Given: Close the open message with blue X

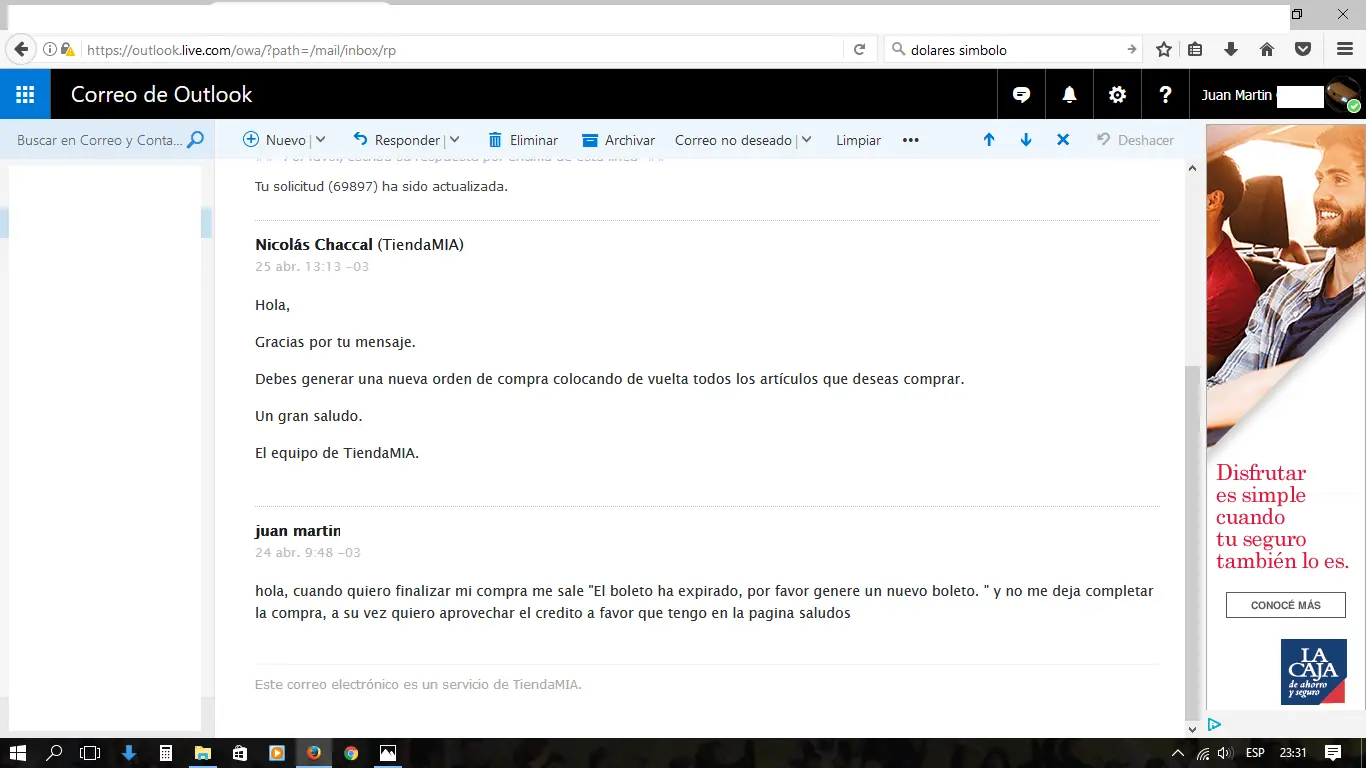Looking at the screenshot, I should 1063,140.
